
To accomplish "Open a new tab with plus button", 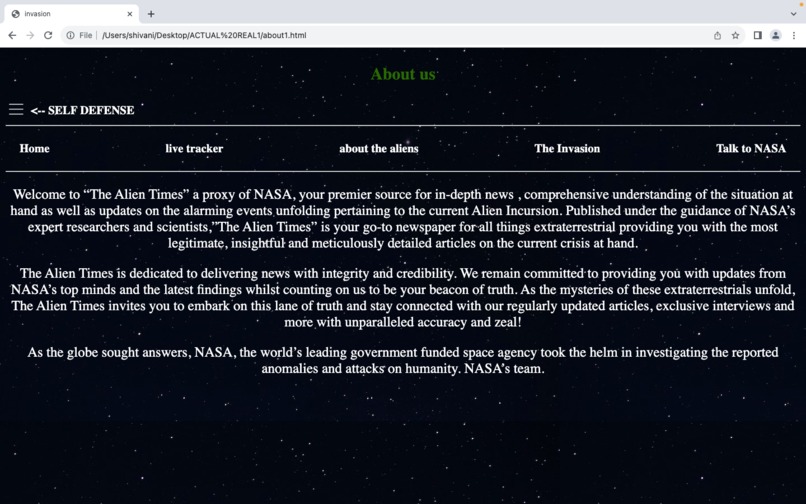I will [151, 14].
